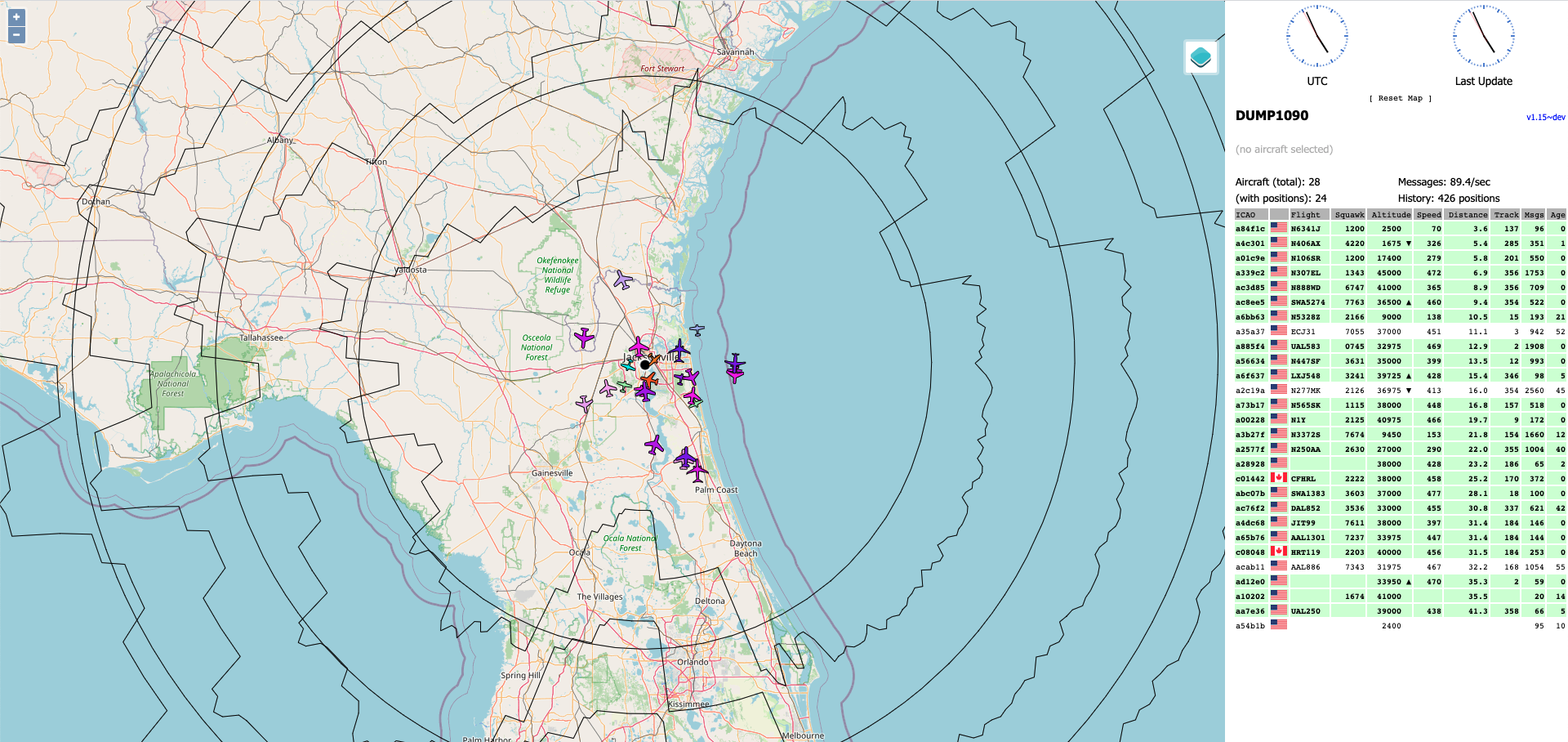
Task: Click the UTC analog clock
Action: [1317, 37]
